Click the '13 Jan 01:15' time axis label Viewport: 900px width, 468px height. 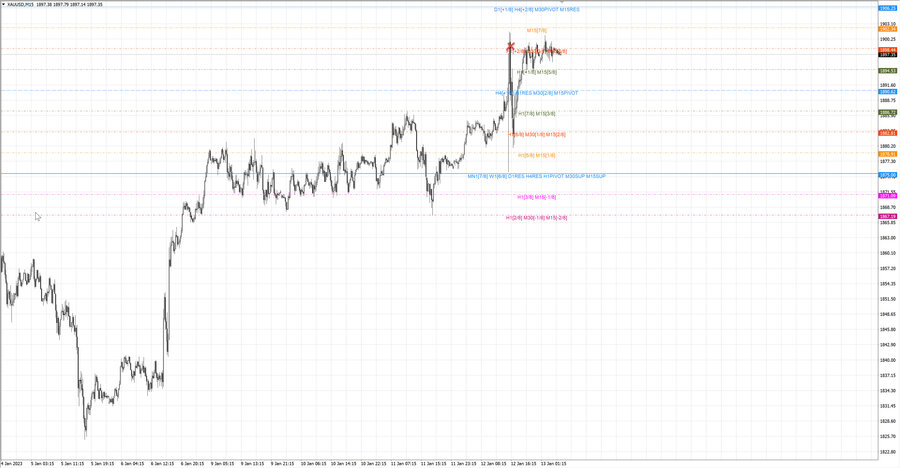click(553, 463)
